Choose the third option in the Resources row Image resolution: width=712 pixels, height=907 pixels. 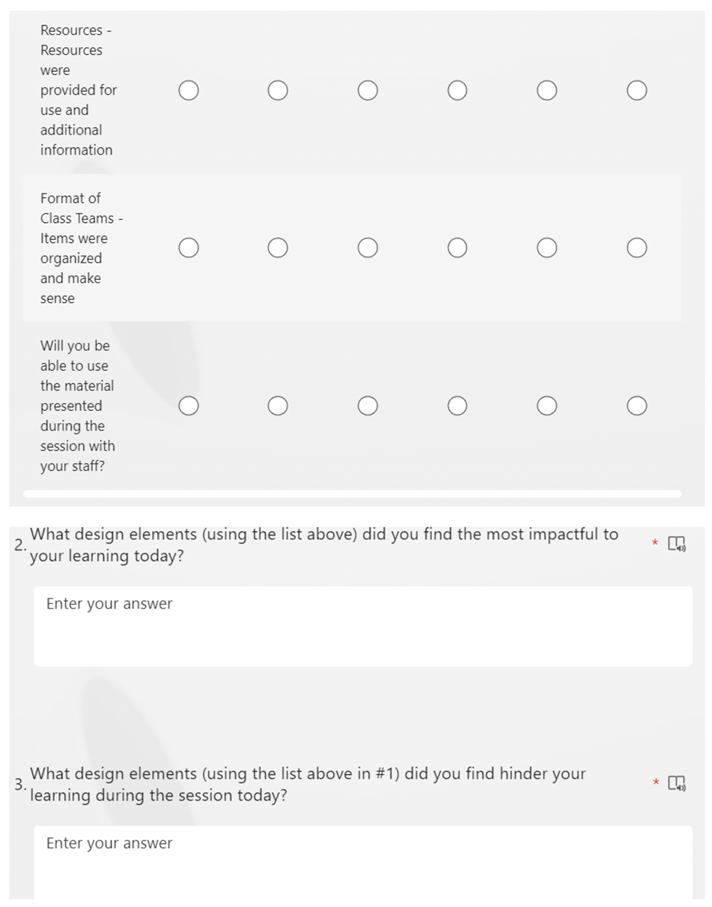coord(368,91)
